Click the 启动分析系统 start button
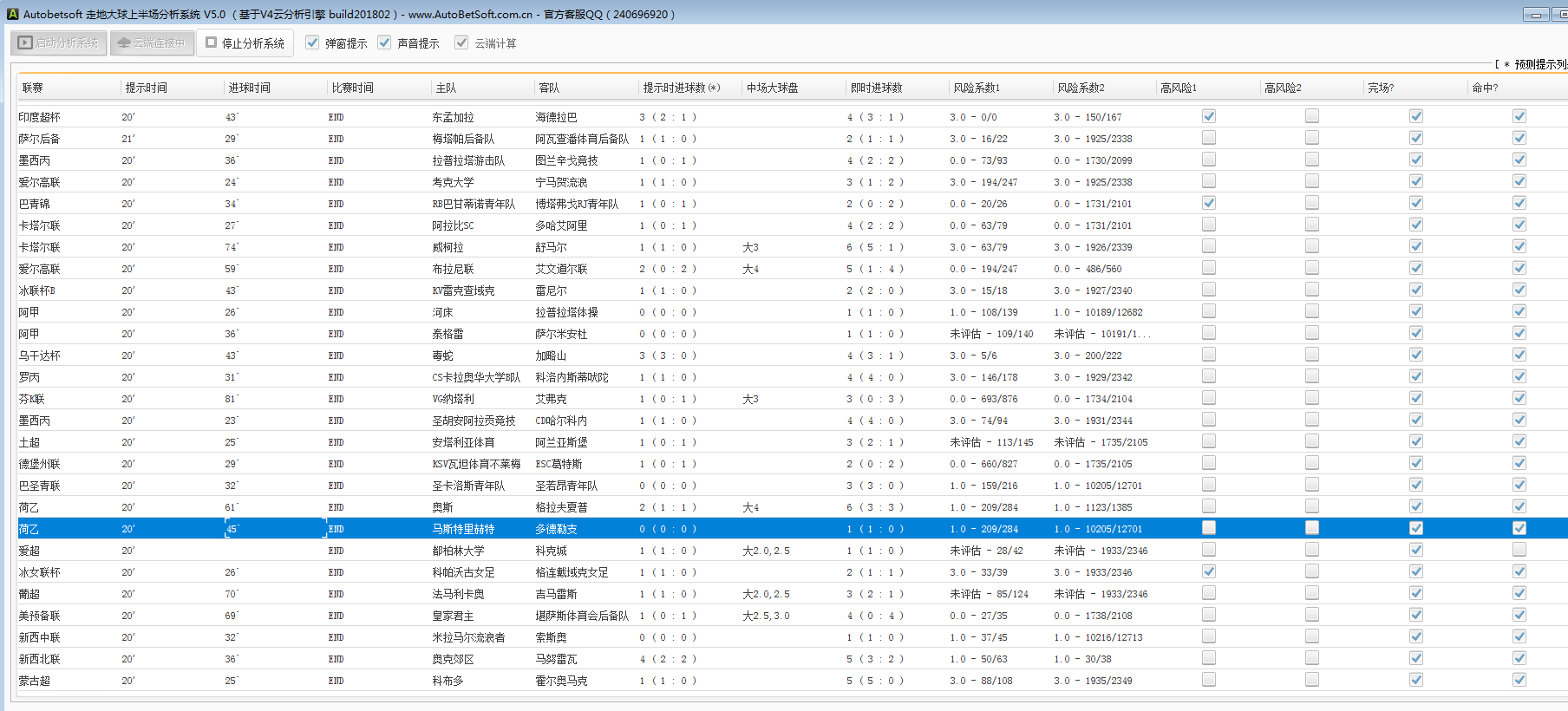The image size is (1568, 711). (59, 42)
